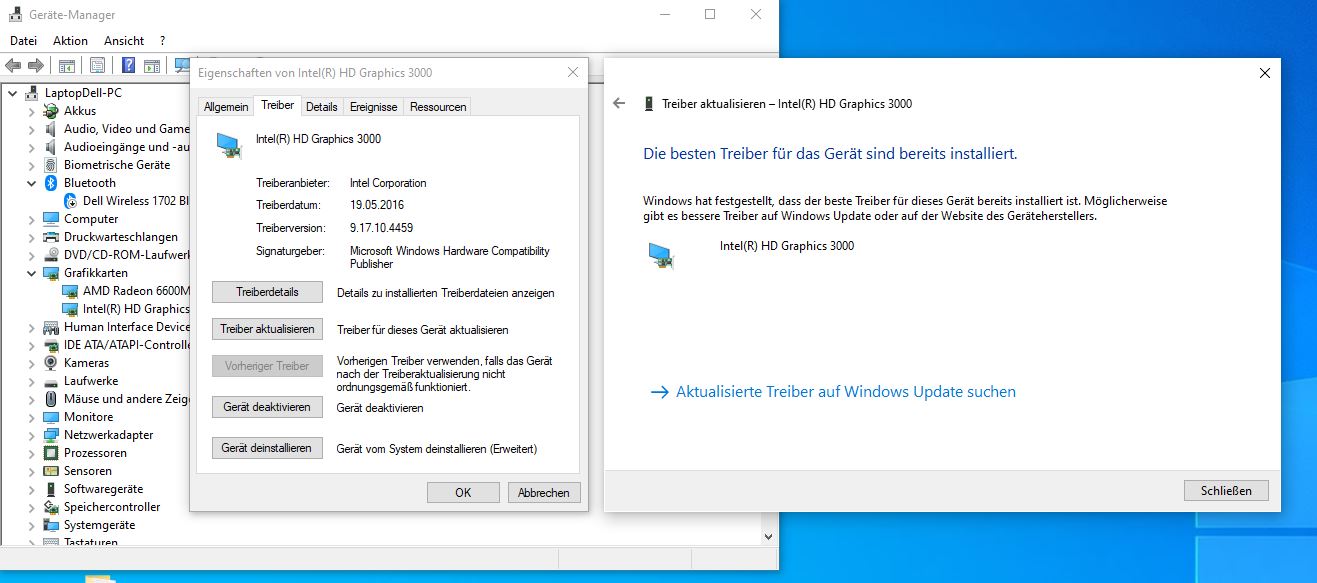Viewport: 1317px width, 583px height.
Task: Open the File Explorer folder on the taskbar
Action: point(100,578)
